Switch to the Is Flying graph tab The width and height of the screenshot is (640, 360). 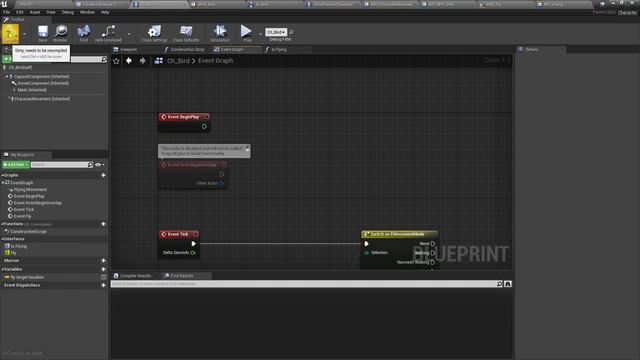point(279,49)
